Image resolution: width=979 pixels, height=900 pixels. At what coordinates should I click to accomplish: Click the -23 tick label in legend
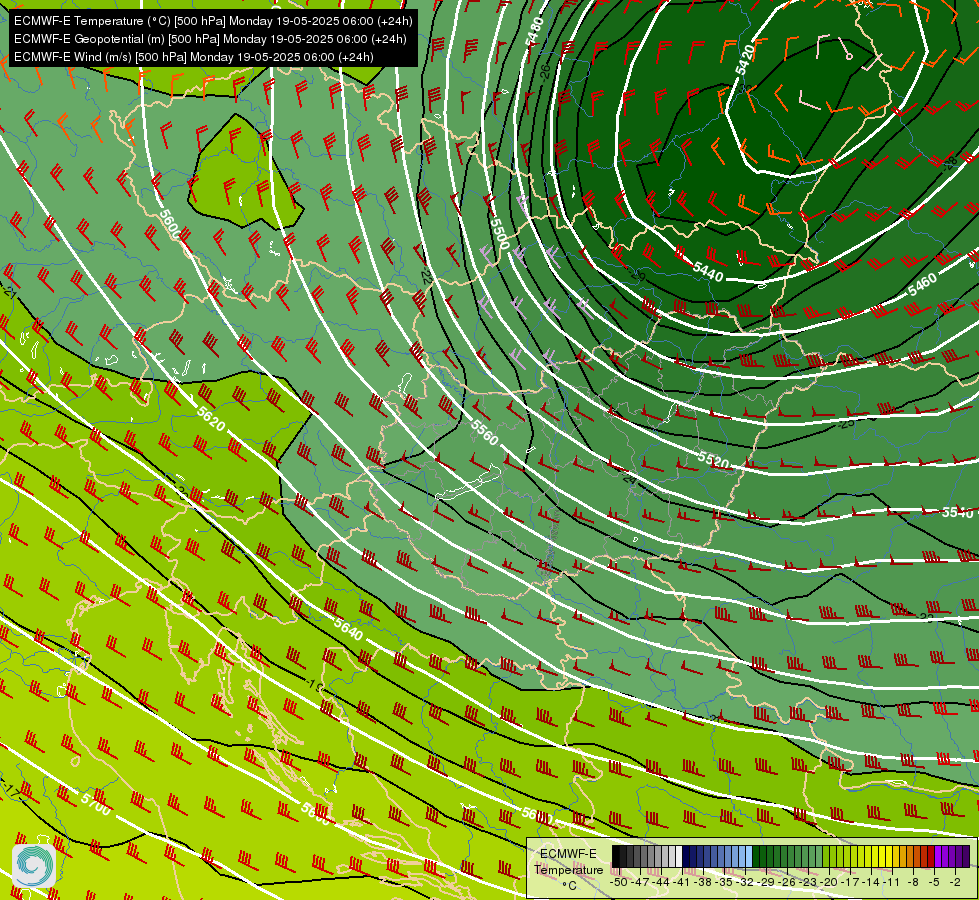[808, 882]
